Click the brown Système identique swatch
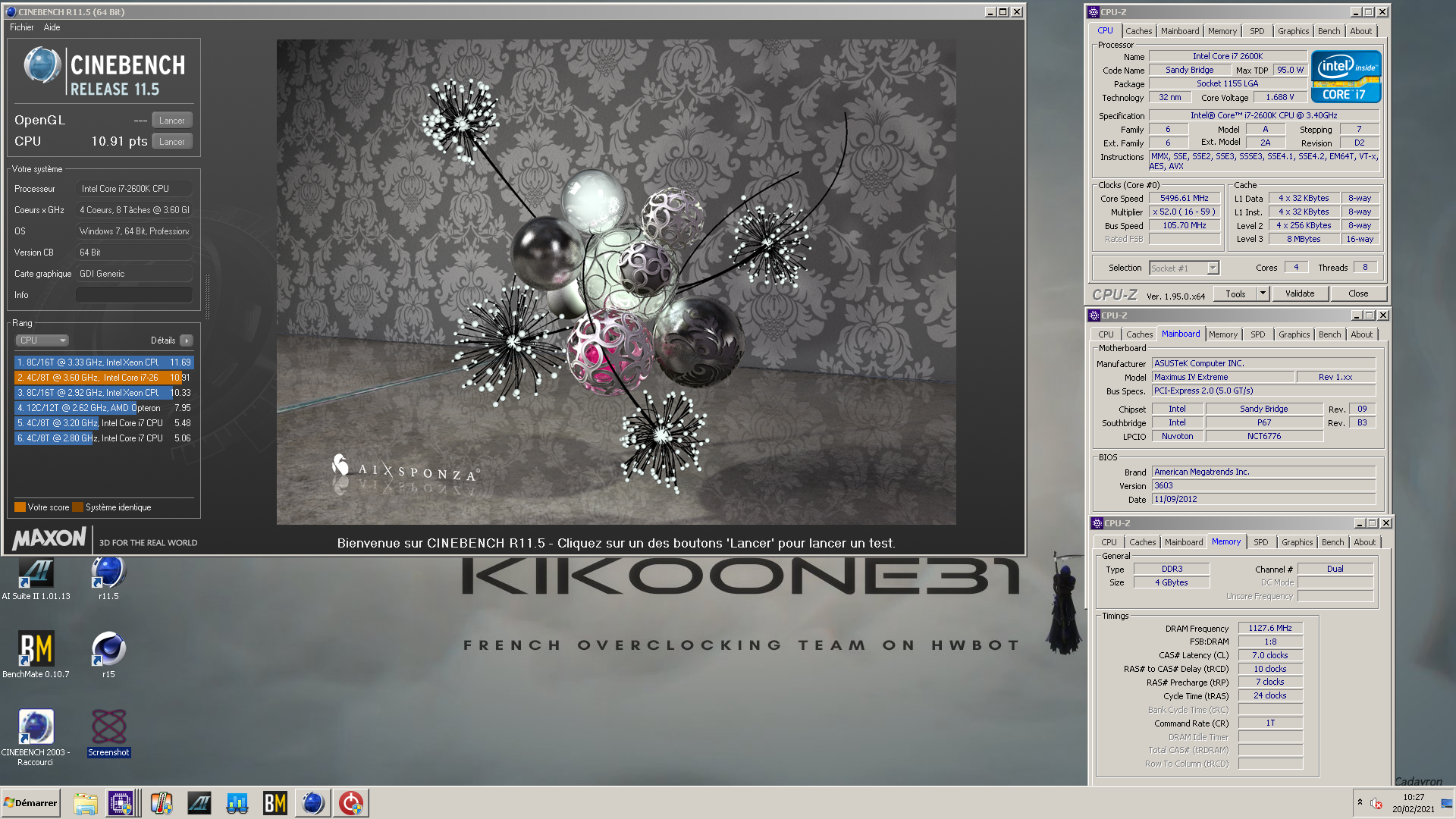Image resolution: width=1456 pixels, height=819 pixels. click(x=78, y=507)
